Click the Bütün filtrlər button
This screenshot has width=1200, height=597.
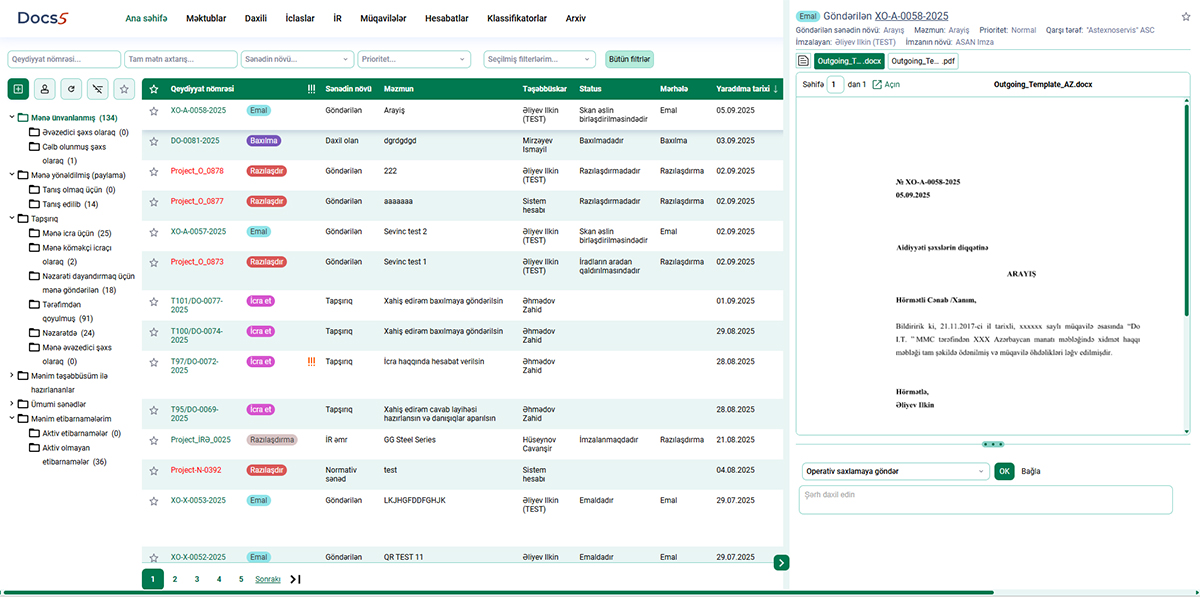[x=630, y=59]
